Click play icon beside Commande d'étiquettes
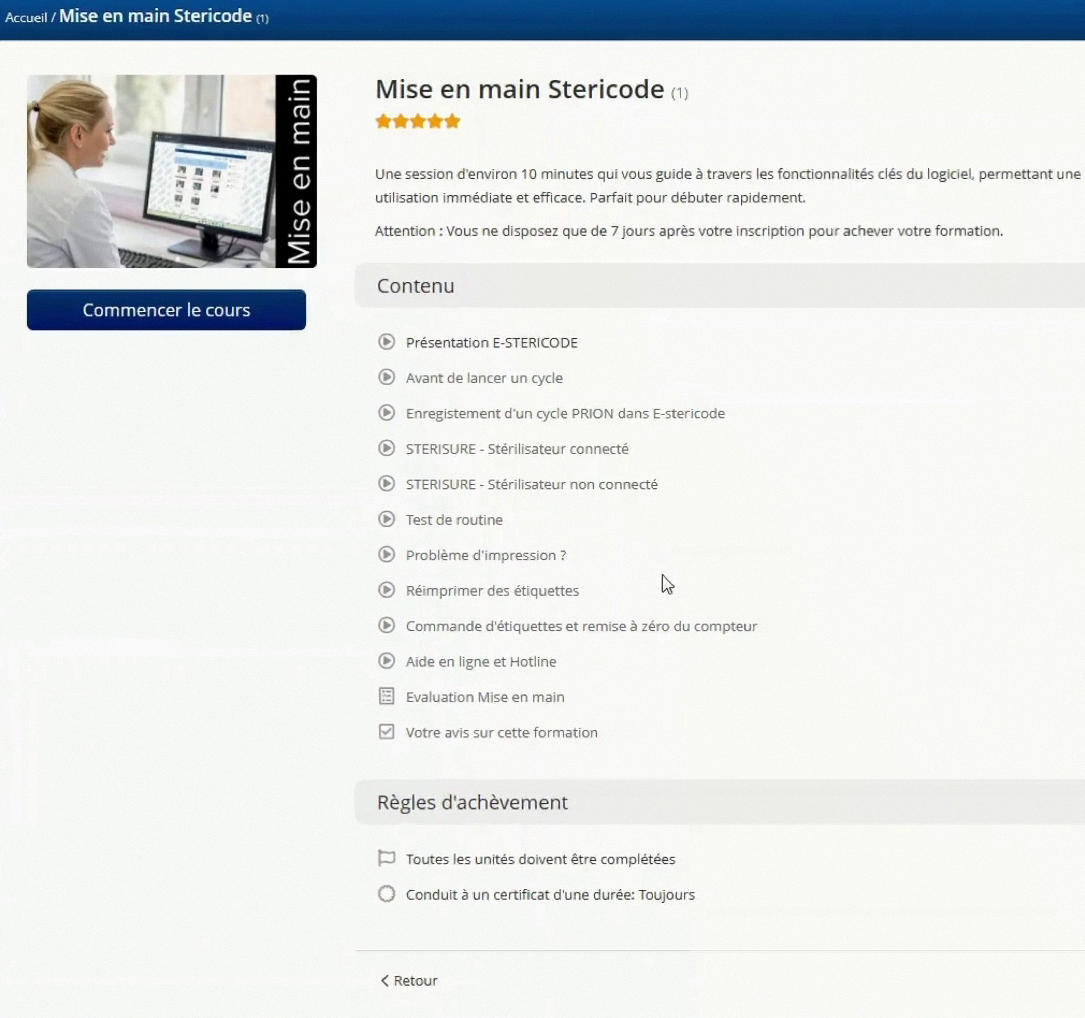 point(386,625)
